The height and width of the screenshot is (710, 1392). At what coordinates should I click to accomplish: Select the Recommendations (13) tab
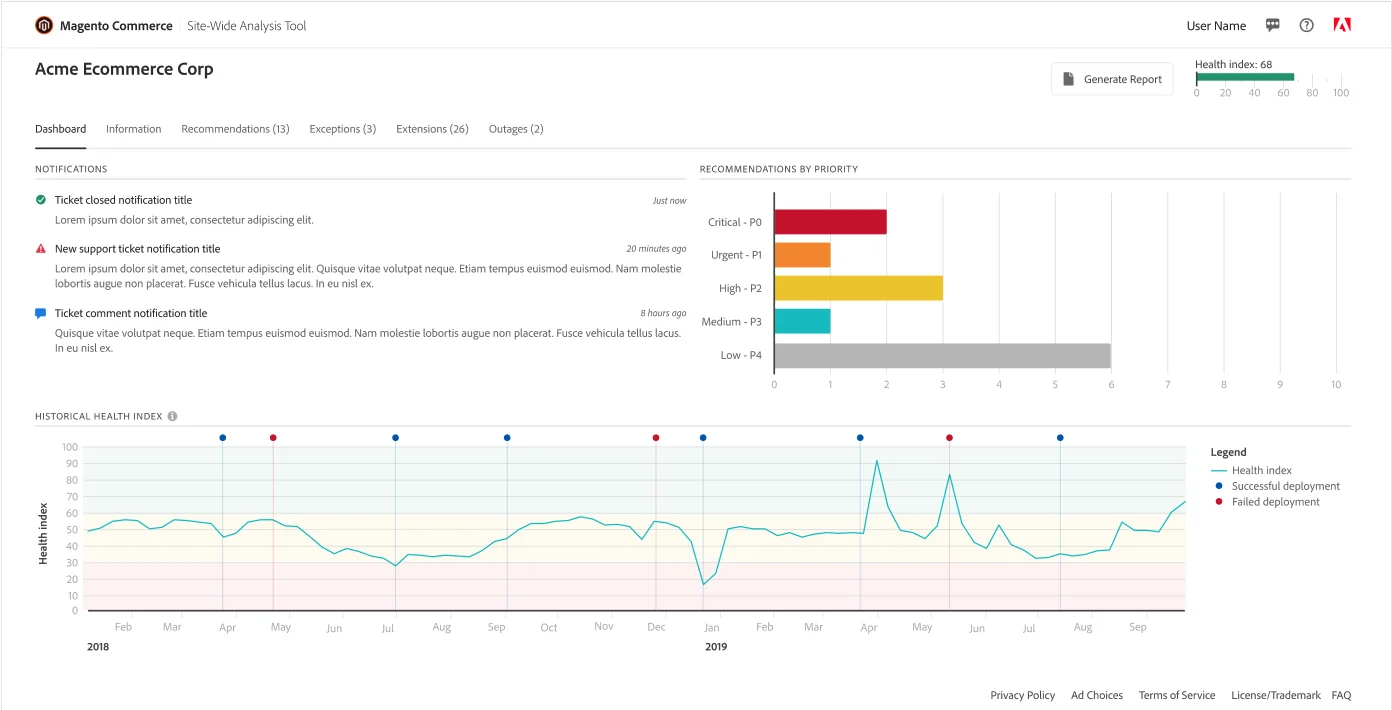coord(235,128)
